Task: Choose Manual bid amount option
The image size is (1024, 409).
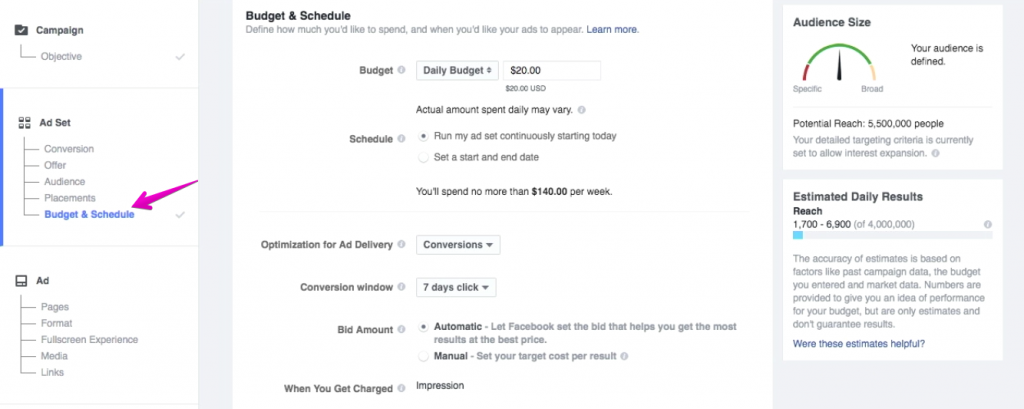Action: point(423,356)
